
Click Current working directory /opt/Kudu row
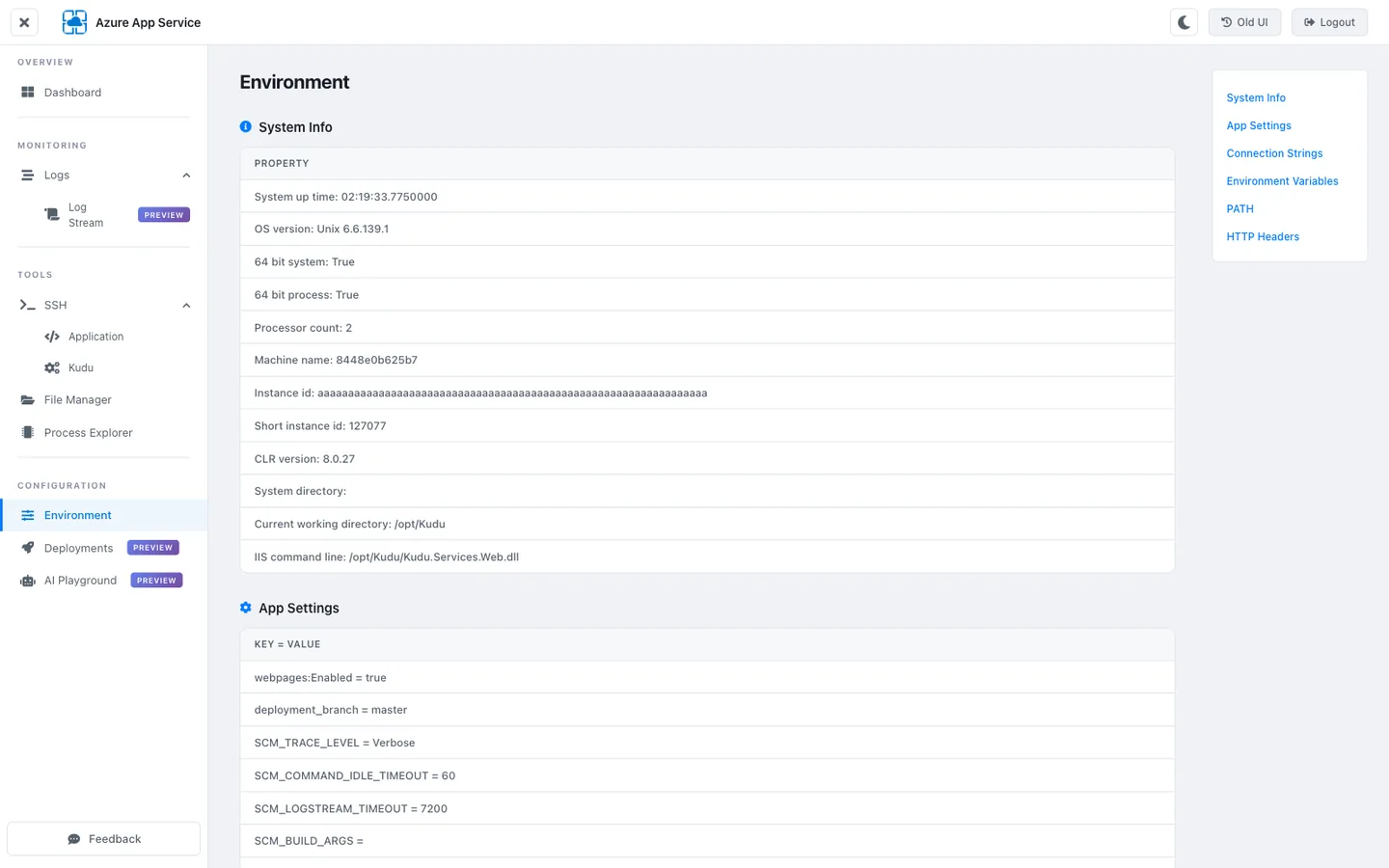[707, 525]
